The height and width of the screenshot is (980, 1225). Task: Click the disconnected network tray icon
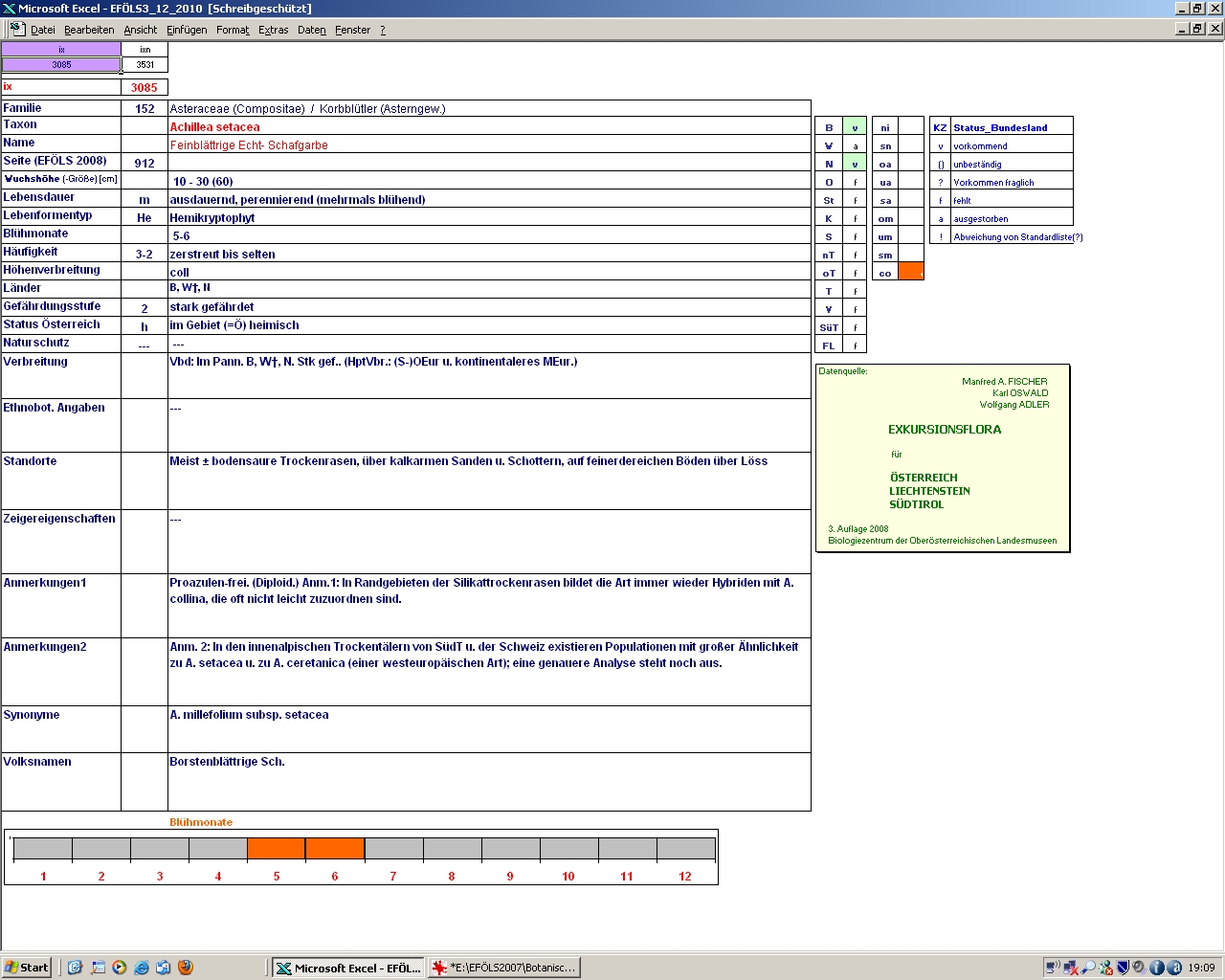coord(1071,968)
